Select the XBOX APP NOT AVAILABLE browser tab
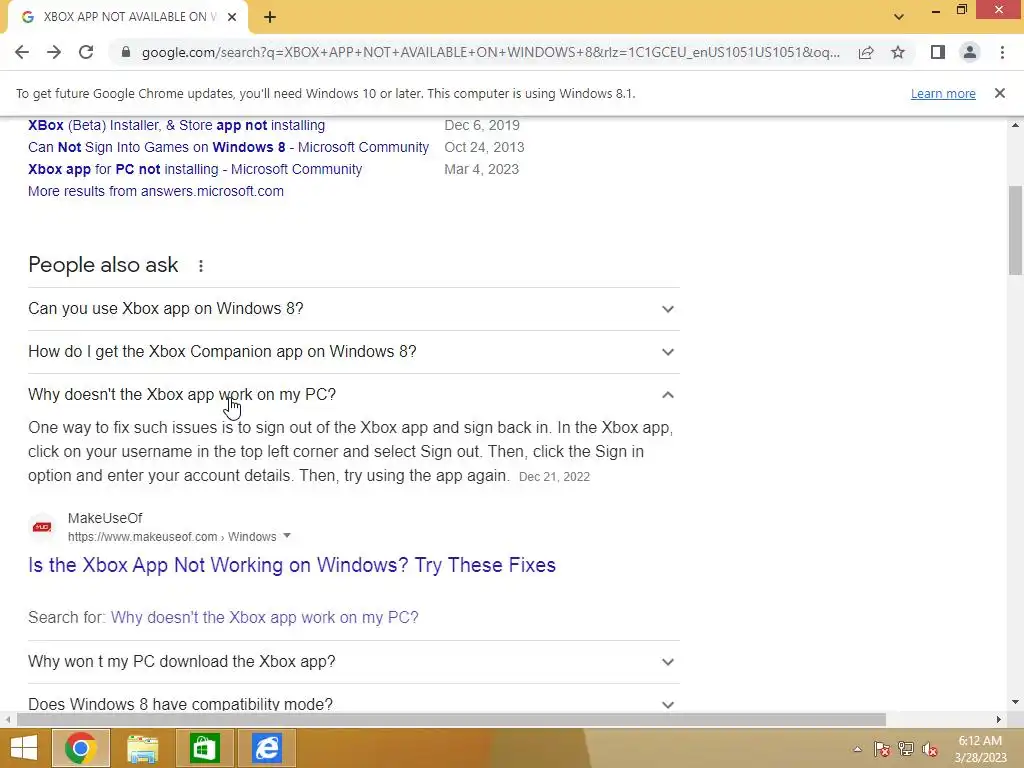1024x768 pixels. (x=127, y=17)
